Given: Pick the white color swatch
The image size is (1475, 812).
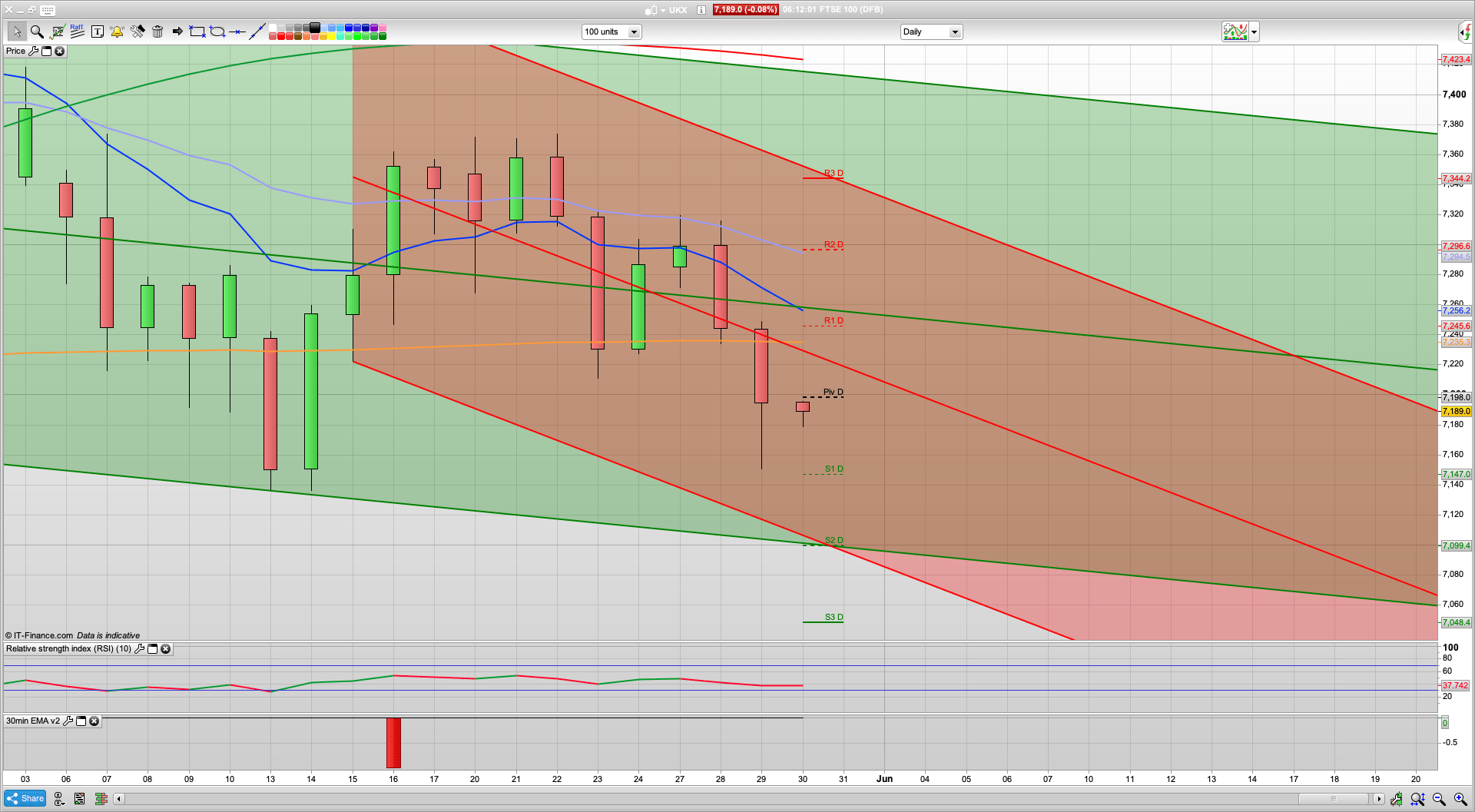Looking at the screenshot, I should (x=273, y=28).
